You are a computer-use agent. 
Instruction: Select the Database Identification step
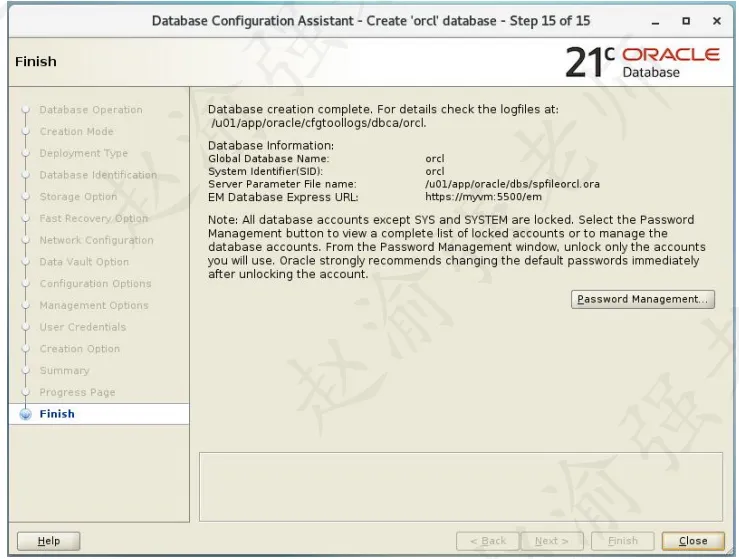[x=98, y=175]
